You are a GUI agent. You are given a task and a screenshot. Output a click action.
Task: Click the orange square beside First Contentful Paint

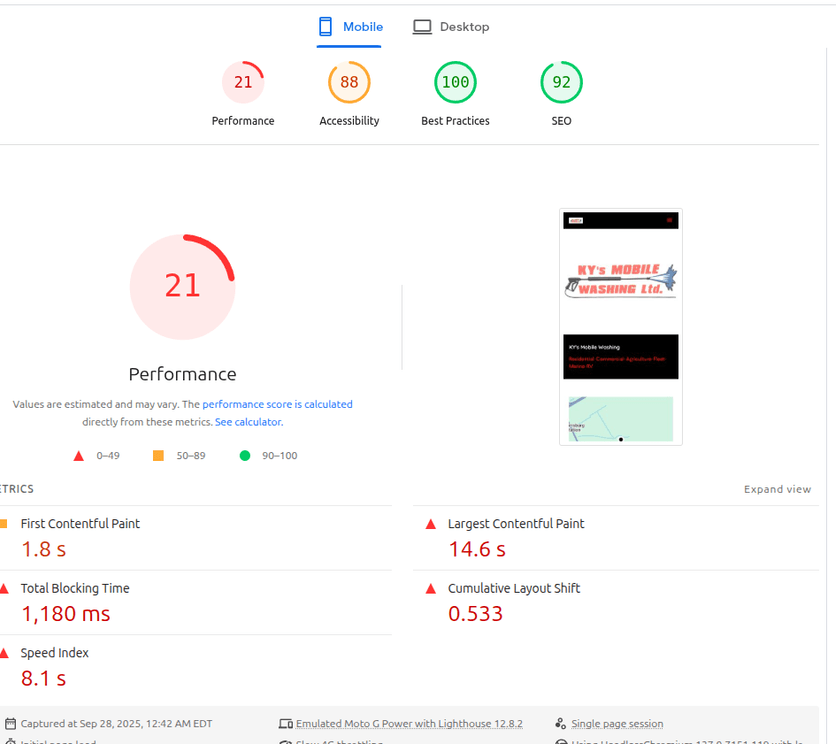click(x=5, y=522)
